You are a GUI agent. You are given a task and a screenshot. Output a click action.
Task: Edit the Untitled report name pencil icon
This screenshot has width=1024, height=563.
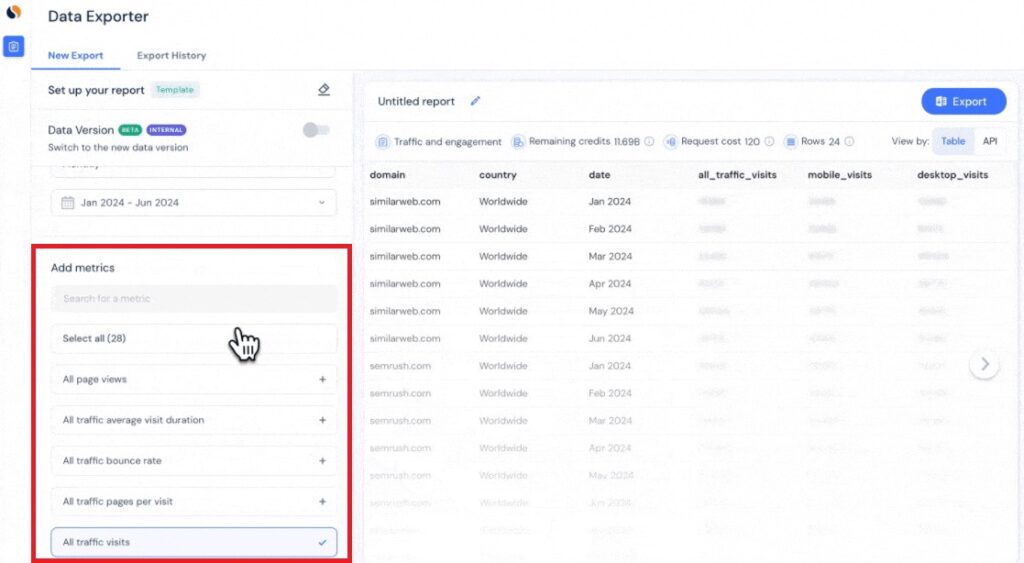[475, 101]
